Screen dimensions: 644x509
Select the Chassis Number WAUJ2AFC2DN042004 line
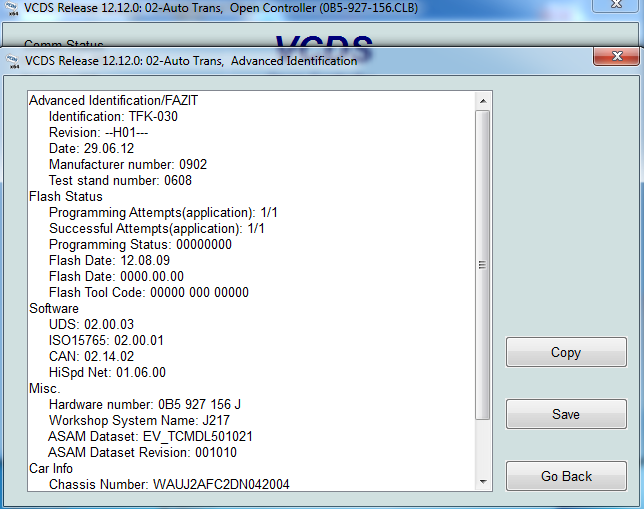point(169,485)
